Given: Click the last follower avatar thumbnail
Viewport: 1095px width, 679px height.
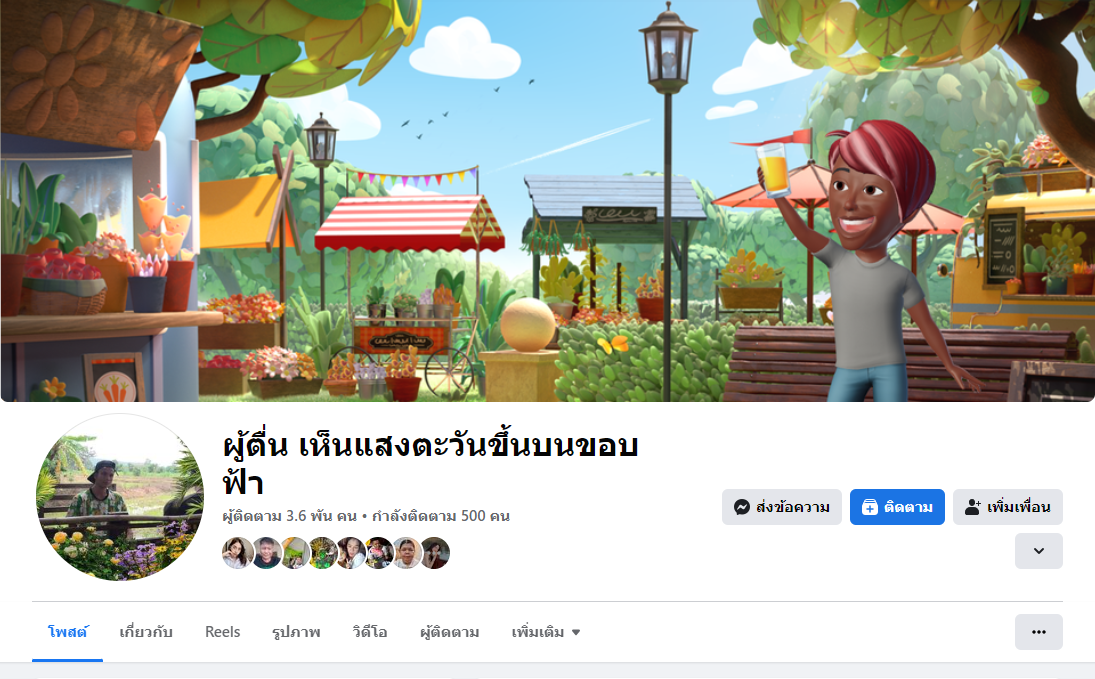Looking at the screenshot, I should (x=434, y=553).
